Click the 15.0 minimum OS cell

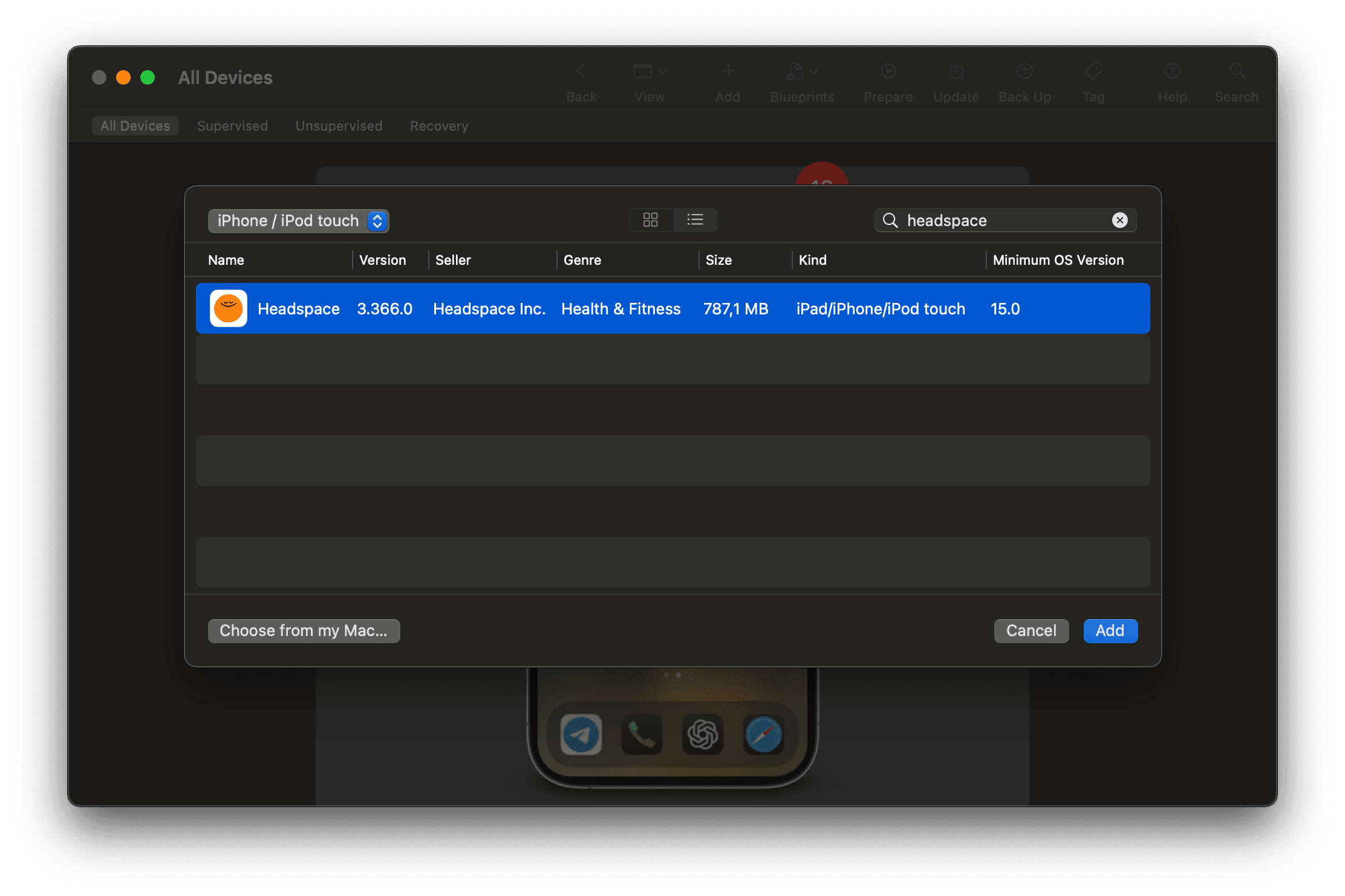[1005, 309]
